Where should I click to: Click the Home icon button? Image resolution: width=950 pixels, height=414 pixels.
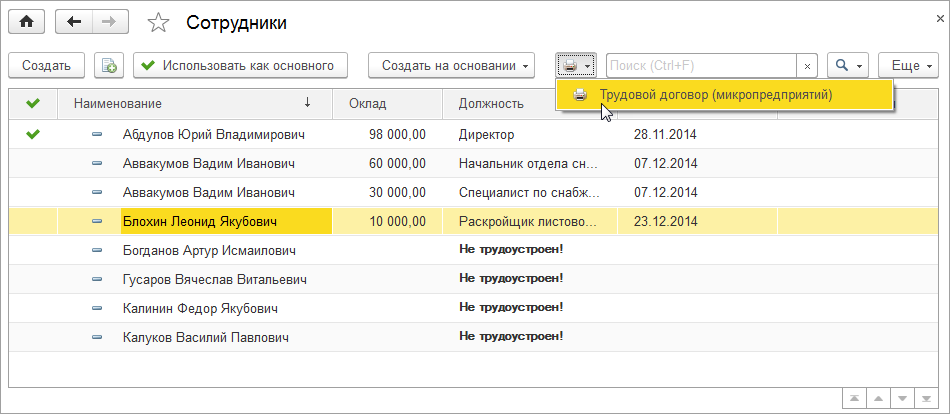pos(27,21)
